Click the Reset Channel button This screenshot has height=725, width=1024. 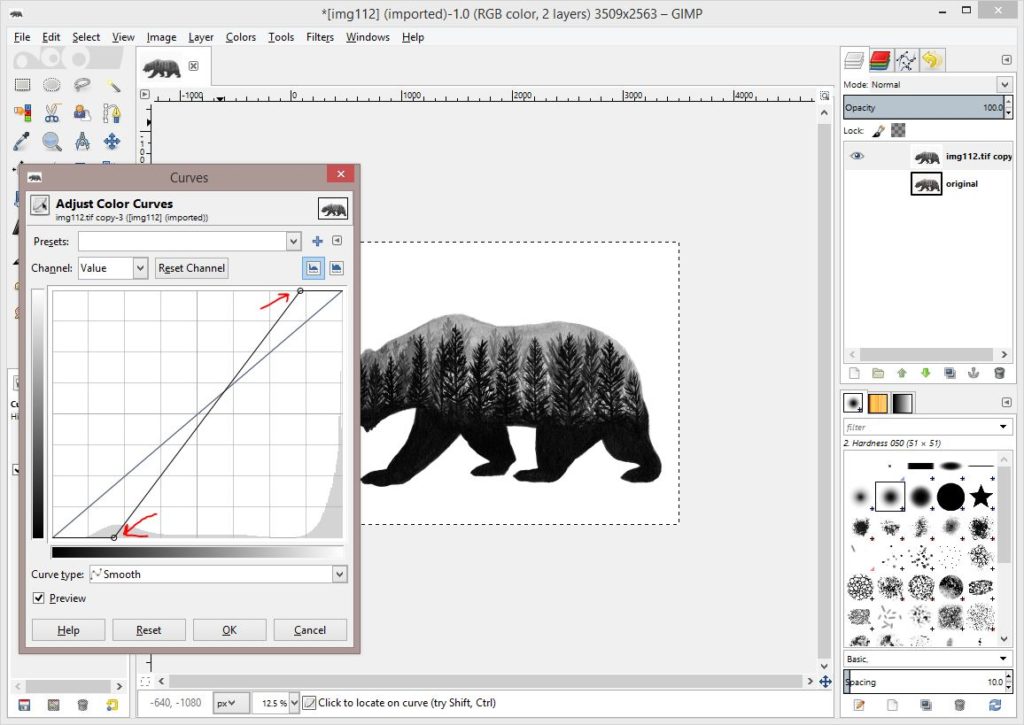(191, 268)
